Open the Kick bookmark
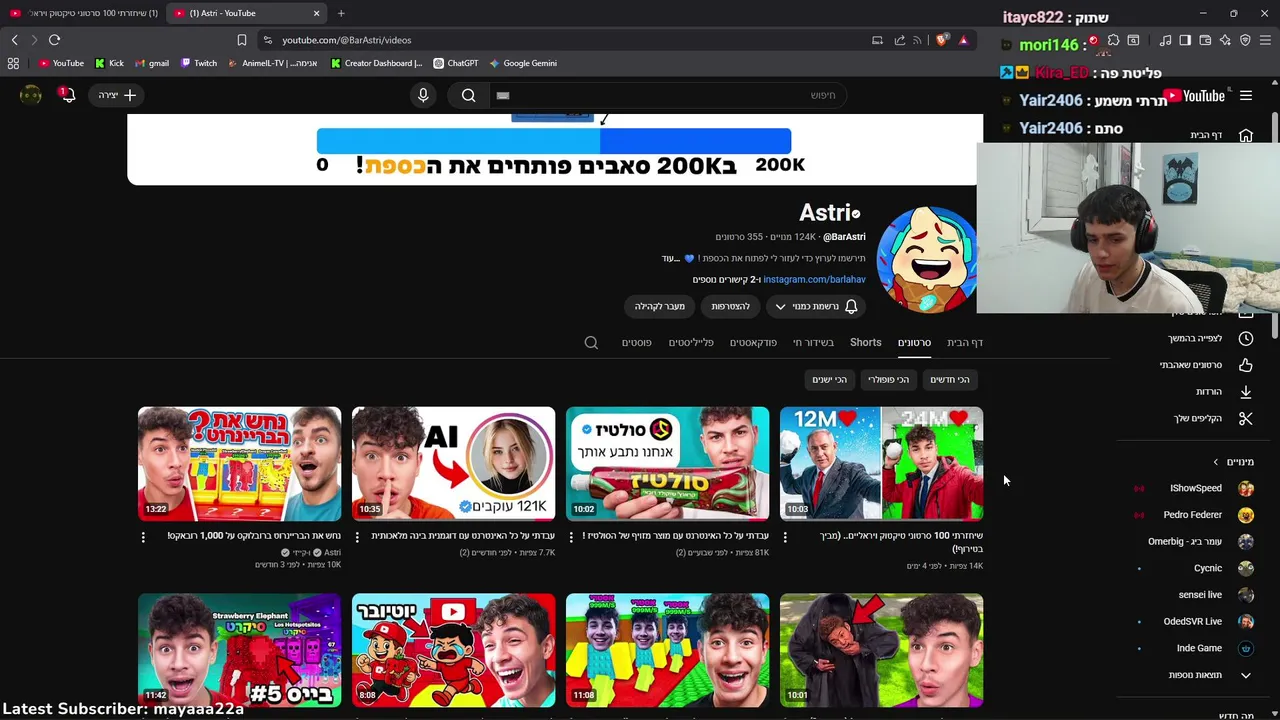 (x=109, y=63)
